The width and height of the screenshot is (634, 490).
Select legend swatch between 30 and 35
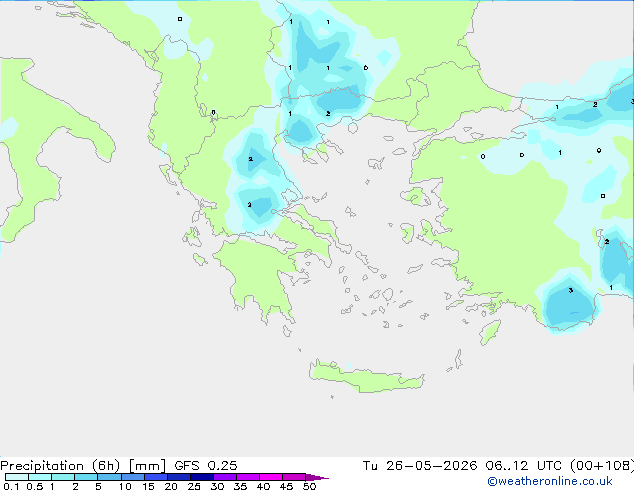[225, 477]
